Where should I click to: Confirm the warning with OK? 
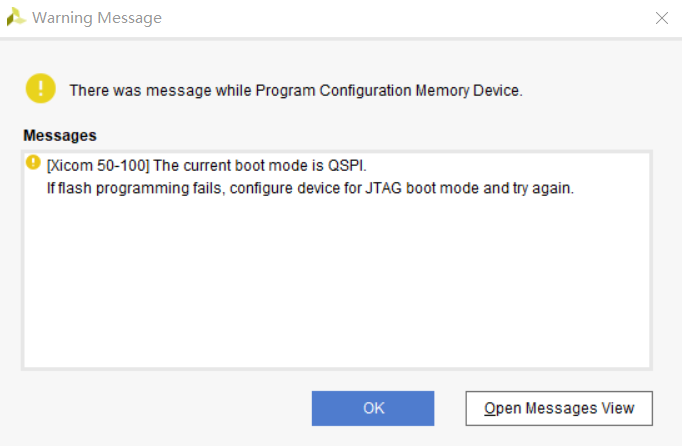point(373,408)
